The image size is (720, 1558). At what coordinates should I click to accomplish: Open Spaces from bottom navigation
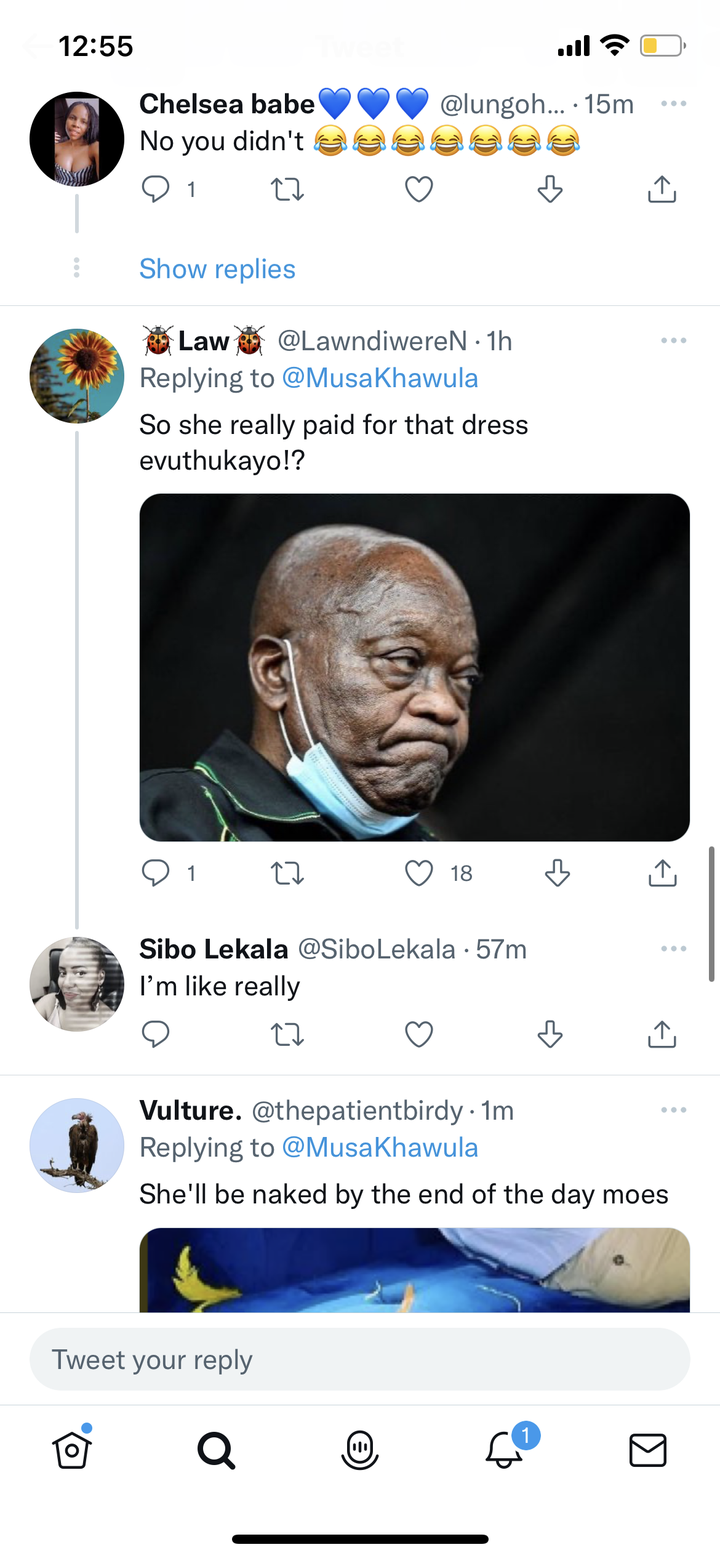(x=360, y=1449)
